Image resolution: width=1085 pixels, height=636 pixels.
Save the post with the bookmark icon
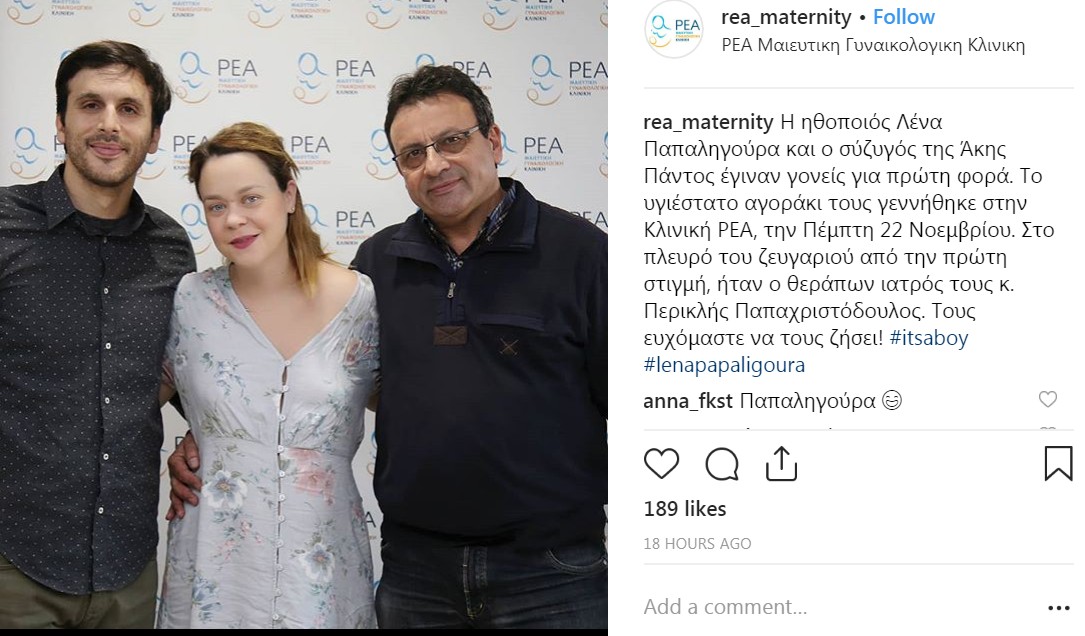1058,463
